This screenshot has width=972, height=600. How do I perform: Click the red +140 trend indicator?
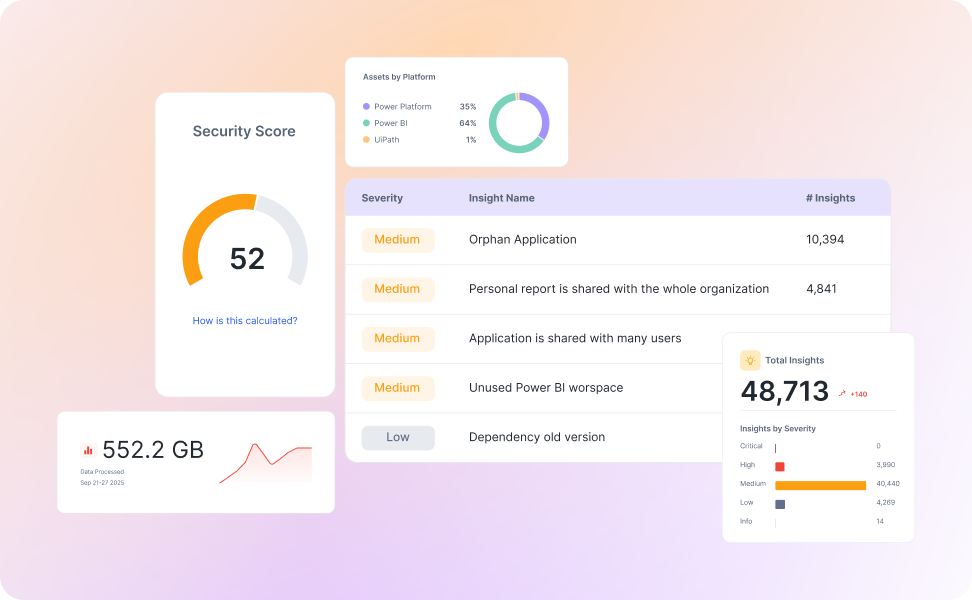857,394
